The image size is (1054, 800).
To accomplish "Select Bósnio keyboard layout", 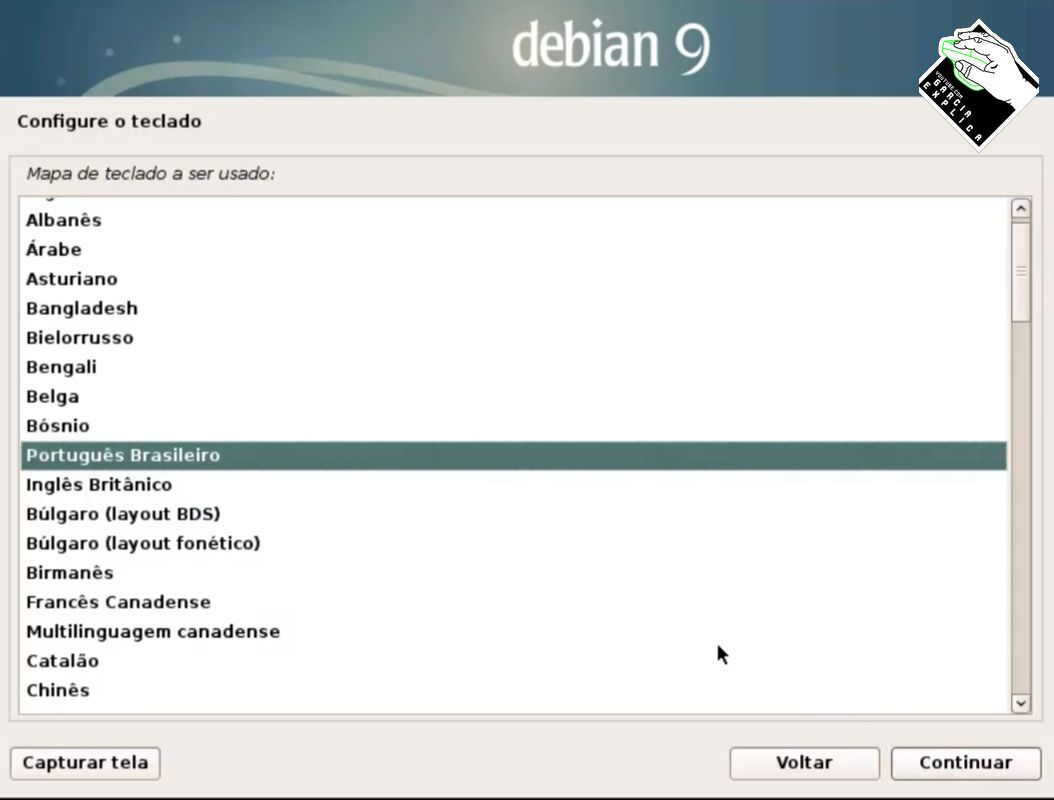I will [x=514, y=426].
